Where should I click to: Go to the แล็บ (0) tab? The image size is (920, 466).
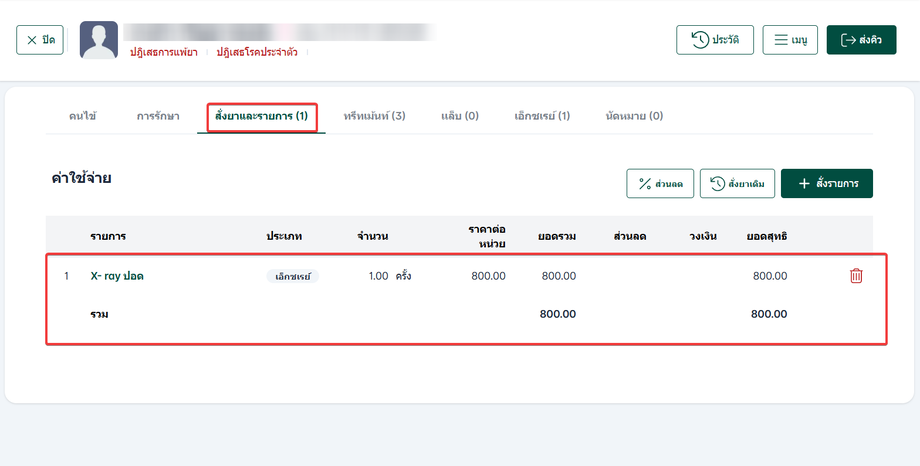coord(460,116)
